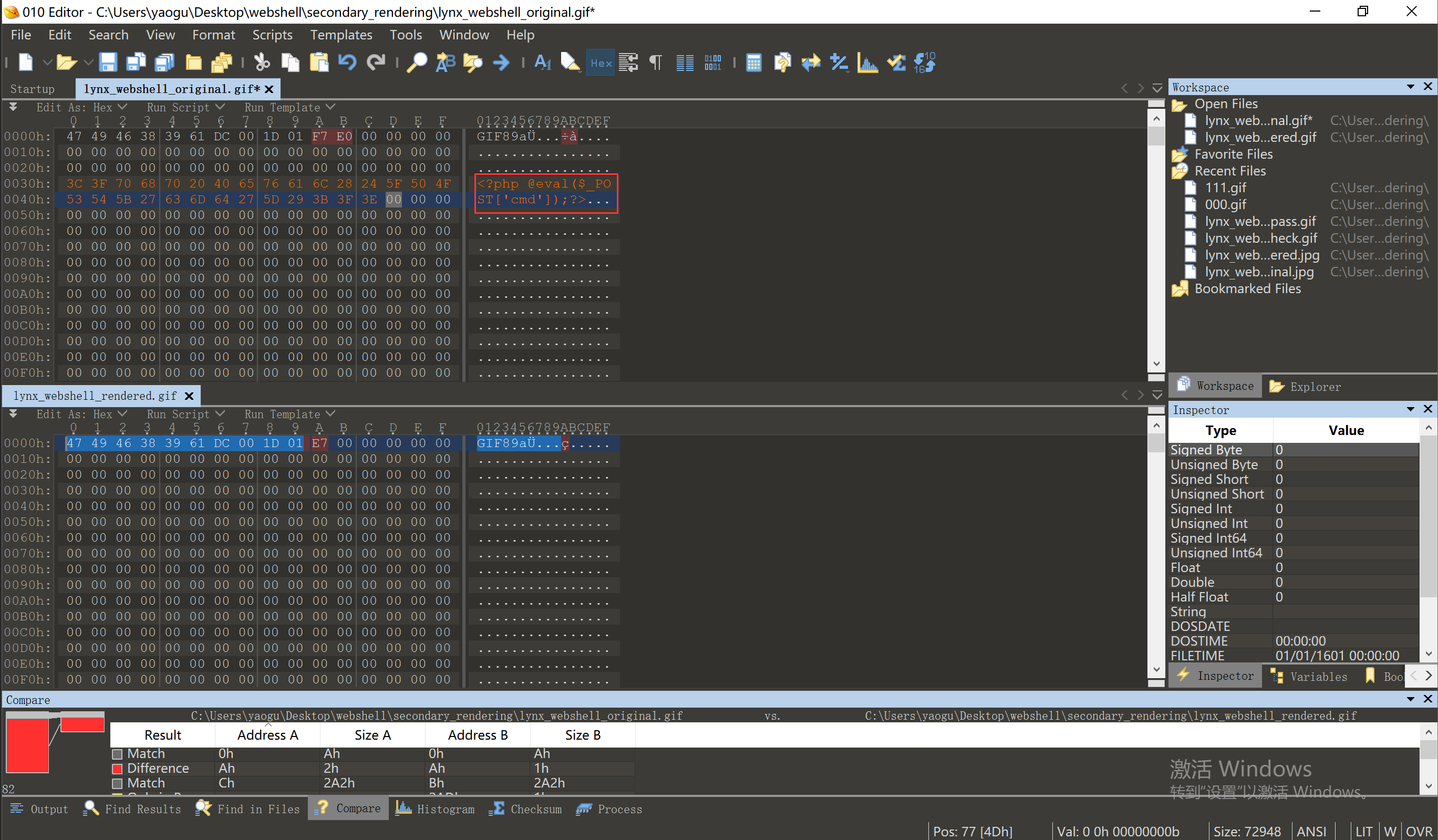
Task: Open the lynx_web...ered.gif entry under Open Files
Action: [x=1260, y=138]
